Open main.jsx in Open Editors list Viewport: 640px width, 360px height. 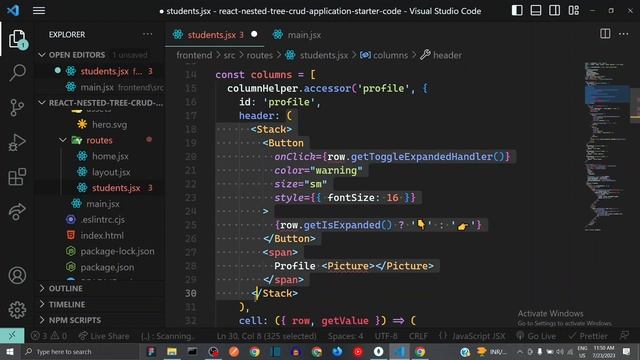click(x=101, y=87)
